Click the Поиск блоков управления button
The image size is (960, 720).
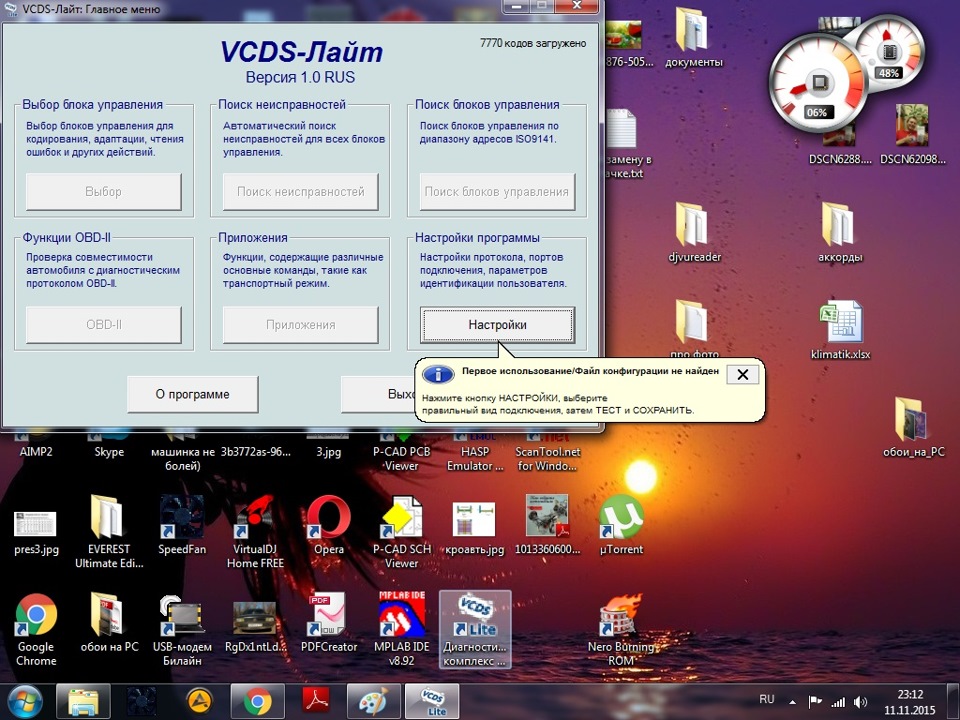(x=497, y=192)
